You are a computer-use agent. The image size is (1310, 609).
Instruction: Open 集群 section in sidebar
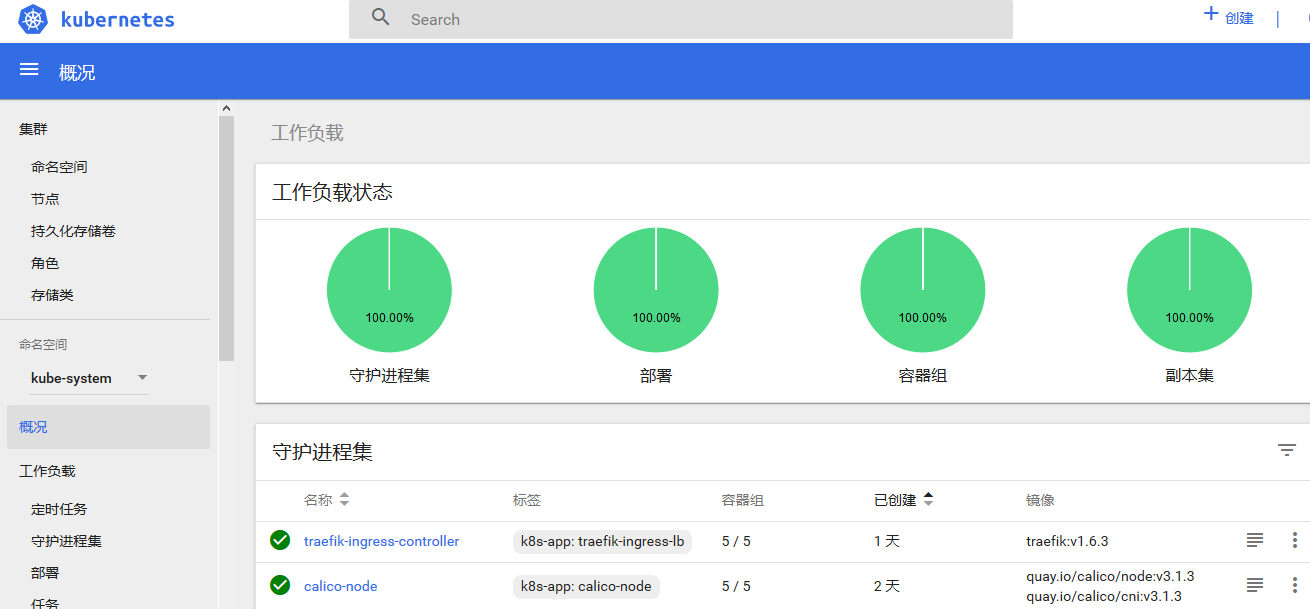click(x=33, y=129)
